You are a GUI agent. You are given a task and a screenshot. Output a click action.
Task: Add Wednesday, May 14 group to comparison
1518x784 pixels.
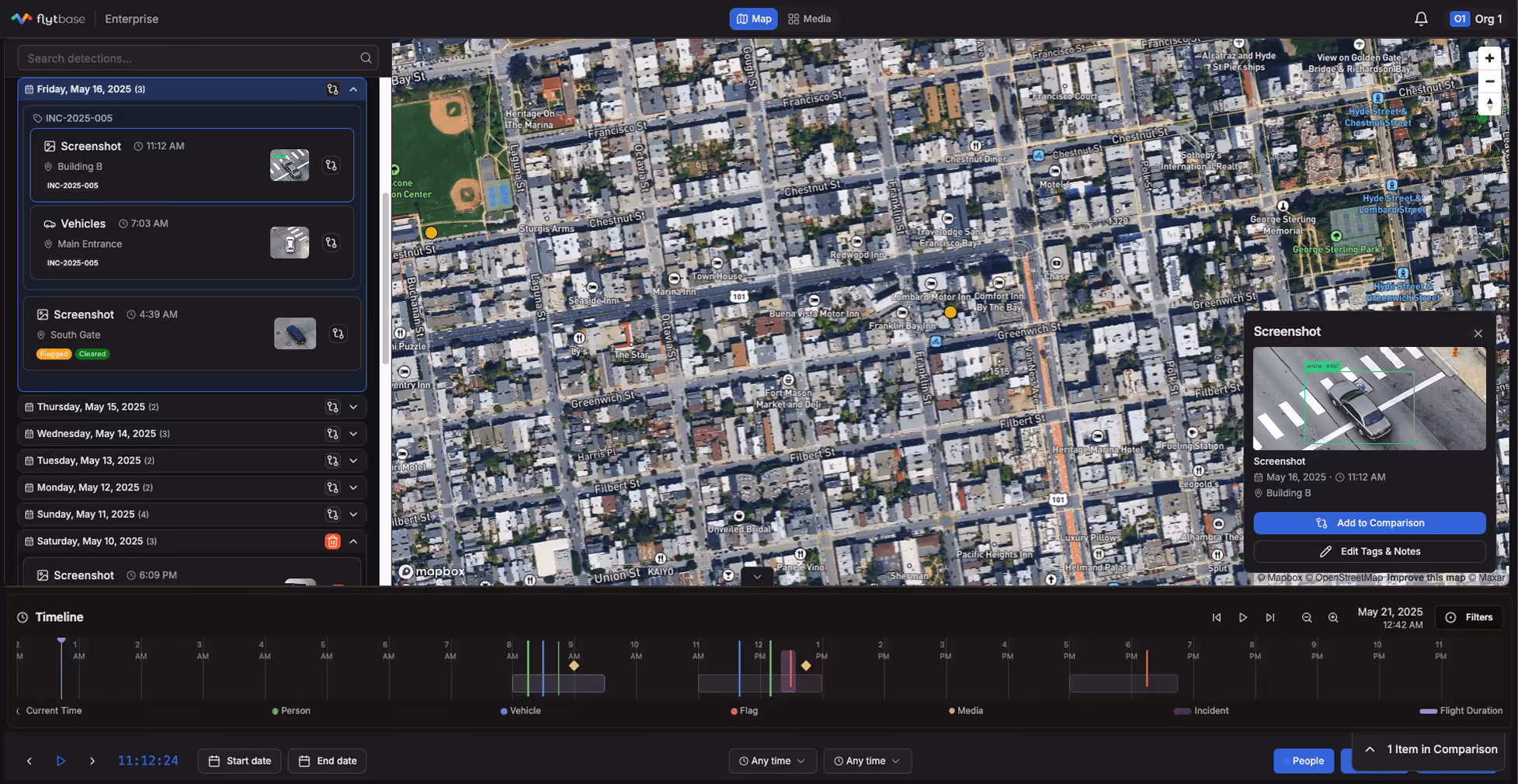(x=332, y=434)
